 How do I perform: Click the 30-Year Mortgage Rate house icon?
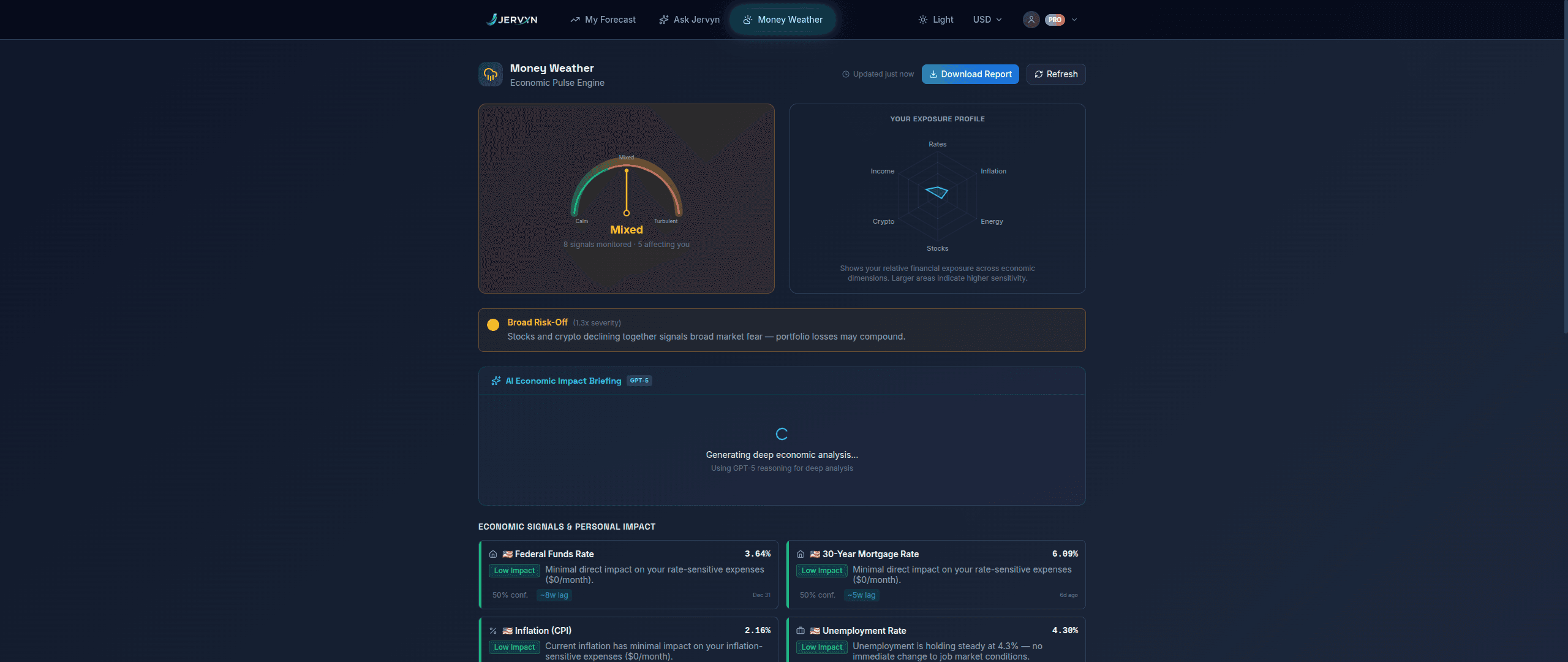tap(801, 554)
